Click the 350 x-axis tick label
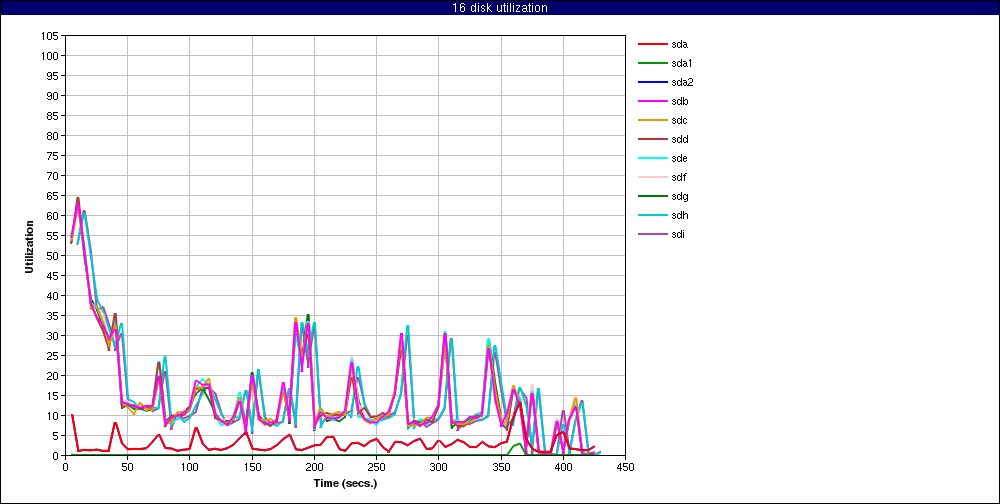1000x504 pixels. coord(501,467)
